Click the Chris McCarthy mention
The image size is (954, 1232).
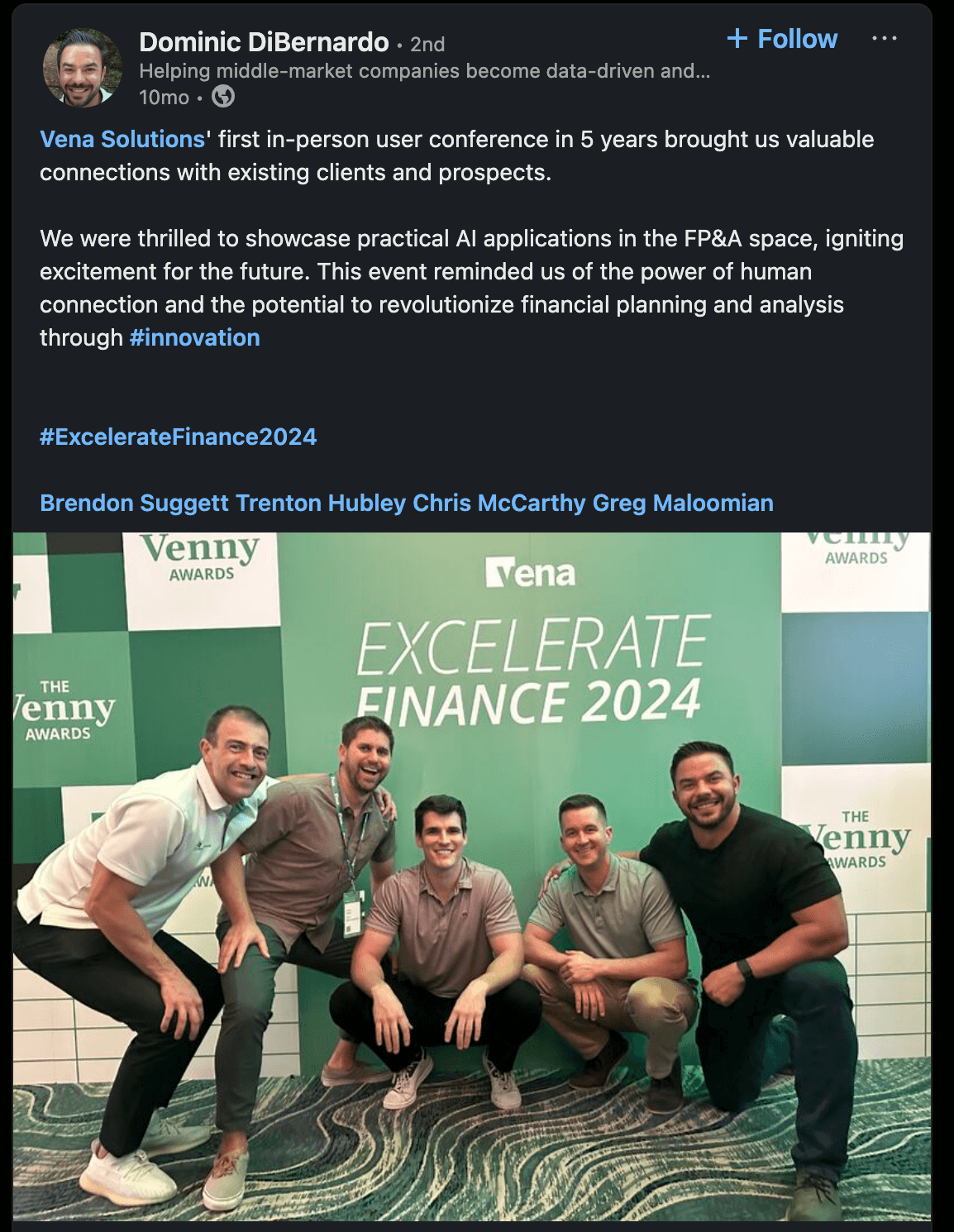pyautogui.click(x=498, y=503)
